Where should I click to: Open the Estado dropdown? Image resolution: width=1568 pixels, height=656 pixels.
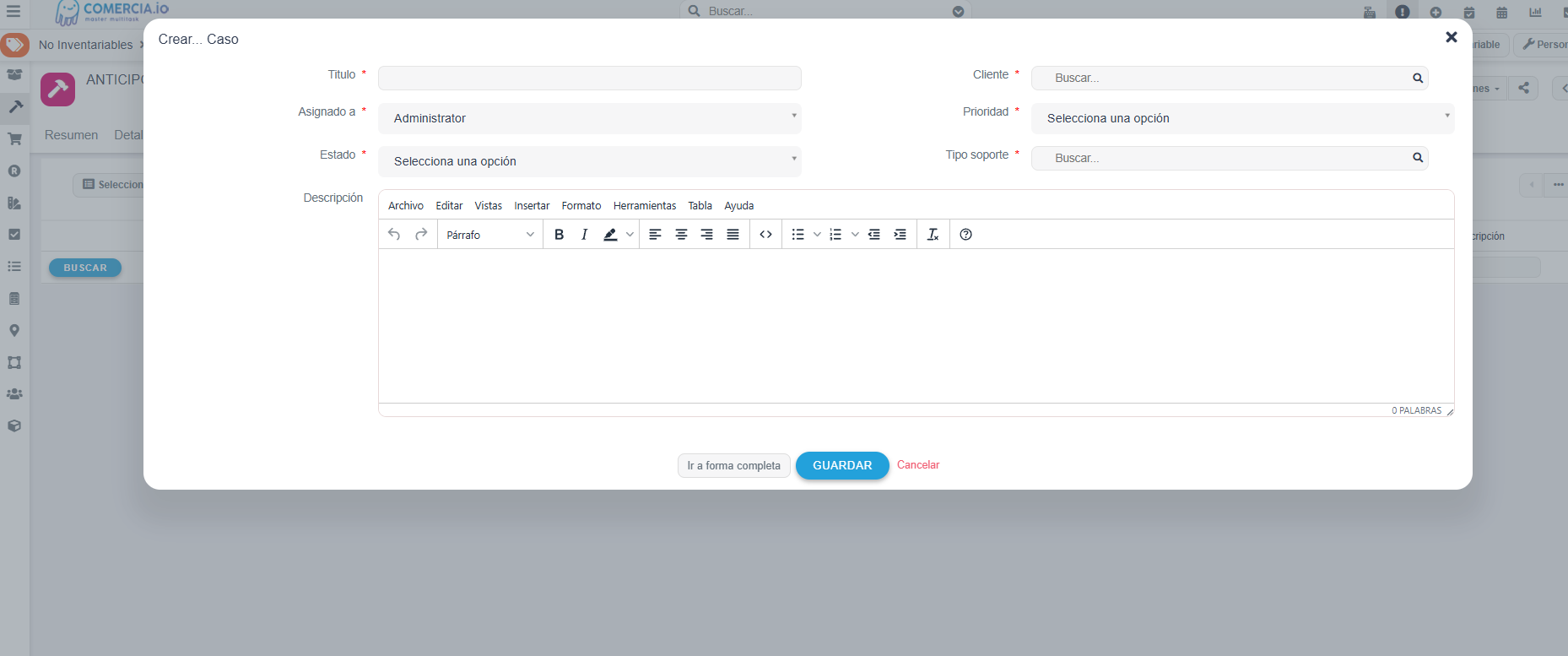(x=590, y=161)
